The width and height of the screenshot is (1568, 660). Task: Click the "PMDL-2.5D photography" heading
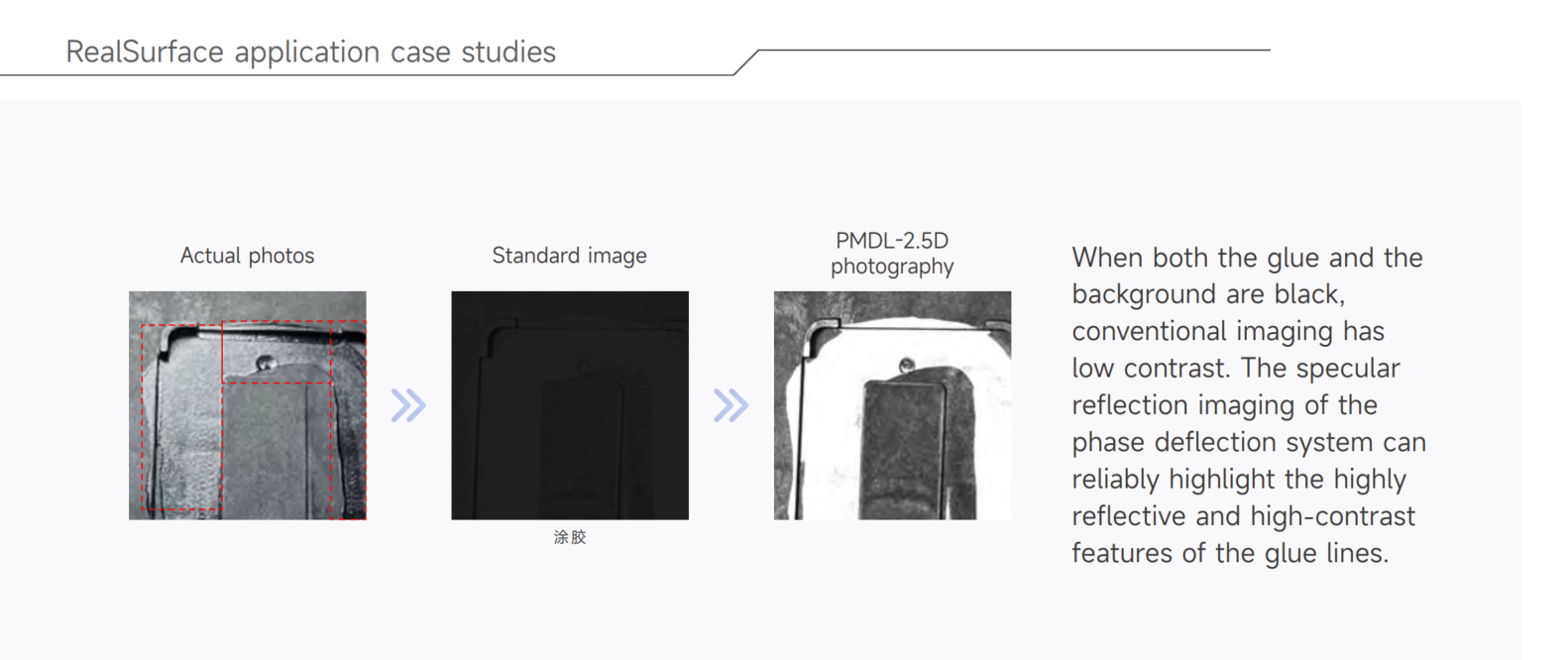[x=892, y=254]
